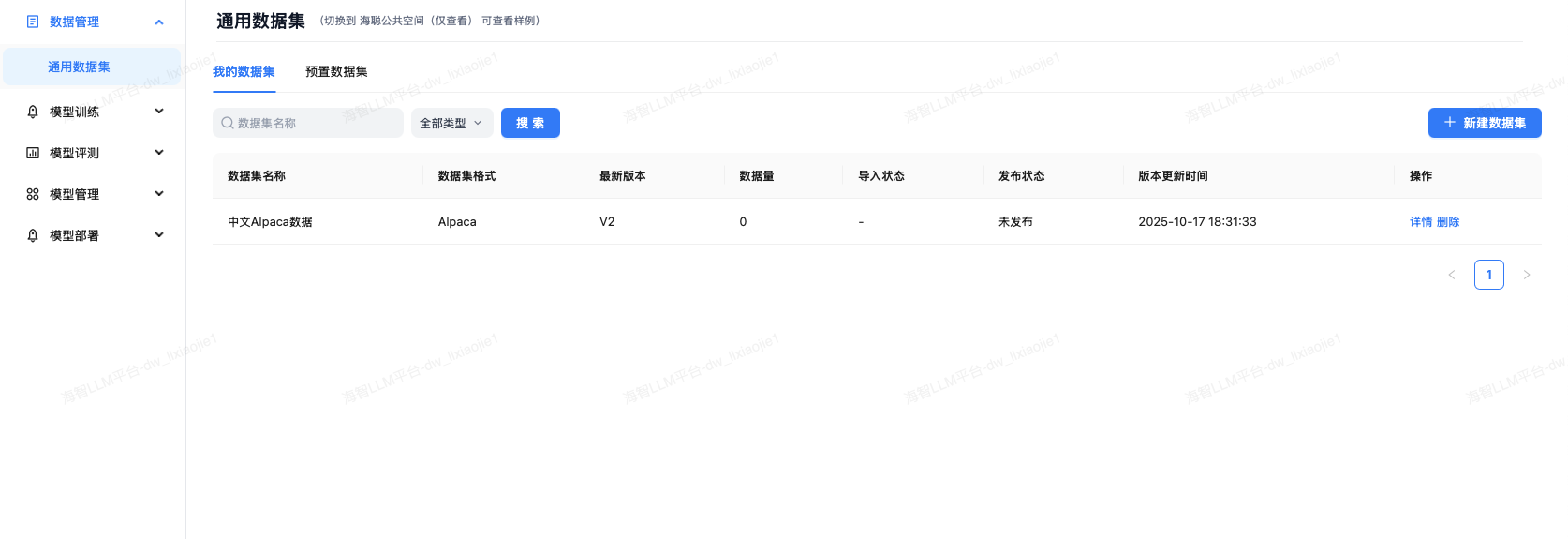Click the plus icon on 新建数据集 button
The width and height of the screenshot is (1568, 539).
pyautogui.click(x=1449, y=123)
